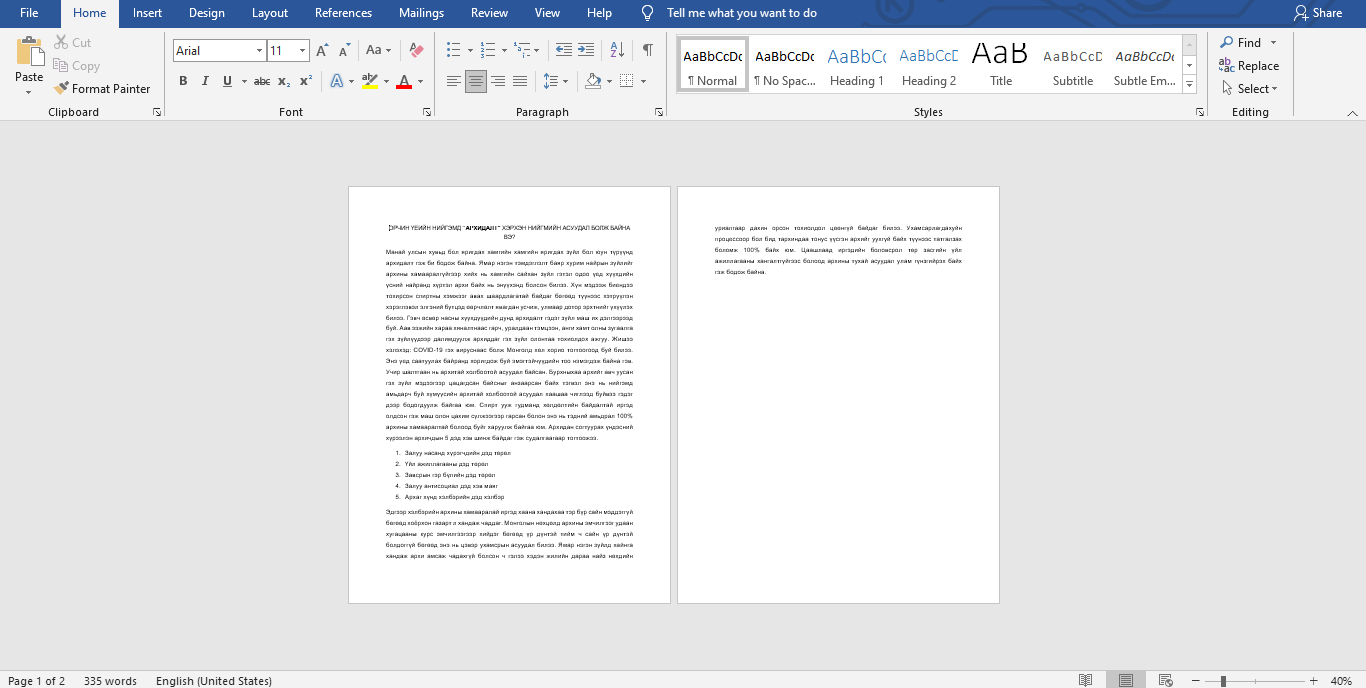Screen dimensions: 1366x688
Task: Apply bullet list formatting
Action: [x=453, y=50]
